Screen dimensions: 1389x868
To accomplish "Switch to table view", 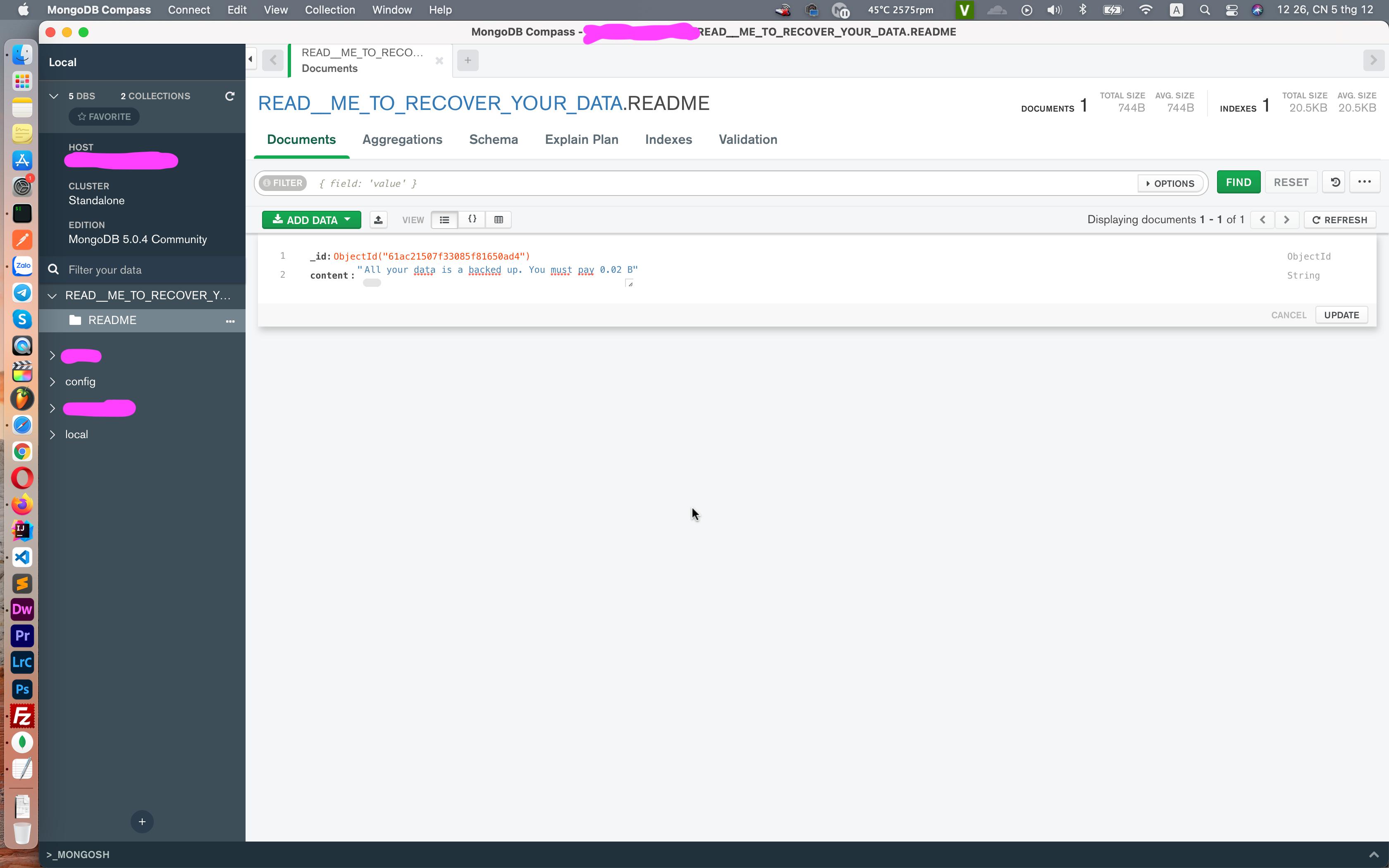I will 499,220.
